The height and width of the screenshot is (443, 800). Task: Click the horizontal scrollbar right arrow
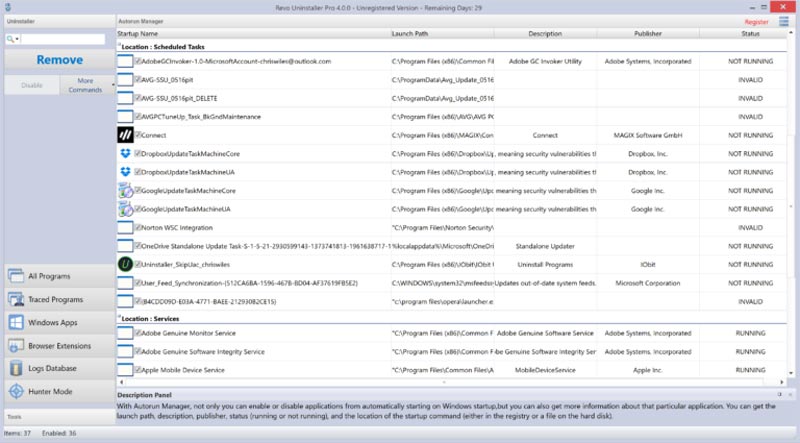[x=782, y=382]
